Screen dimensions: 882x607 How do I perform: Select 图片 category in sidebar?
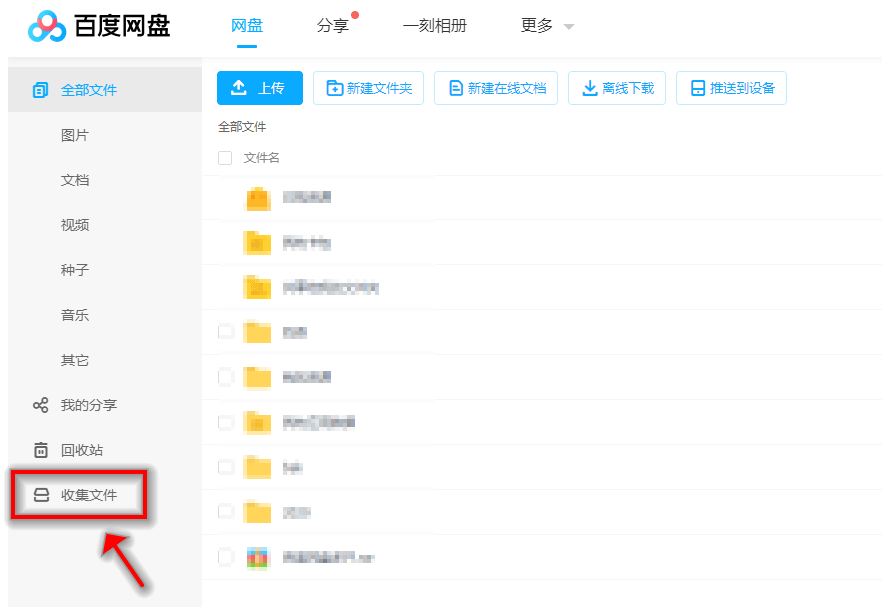75,135
